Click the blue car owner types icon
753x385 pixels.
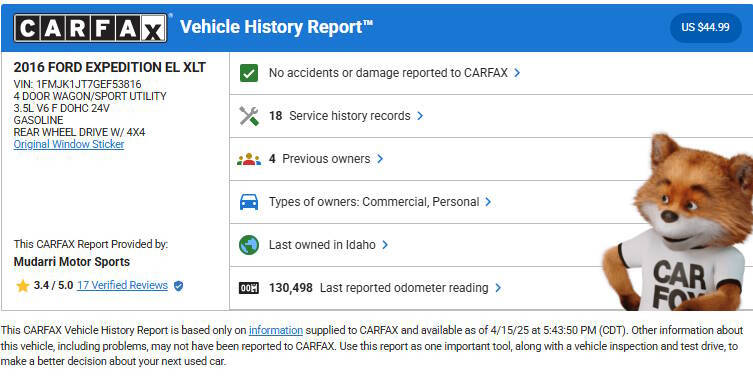click(249, 202)
